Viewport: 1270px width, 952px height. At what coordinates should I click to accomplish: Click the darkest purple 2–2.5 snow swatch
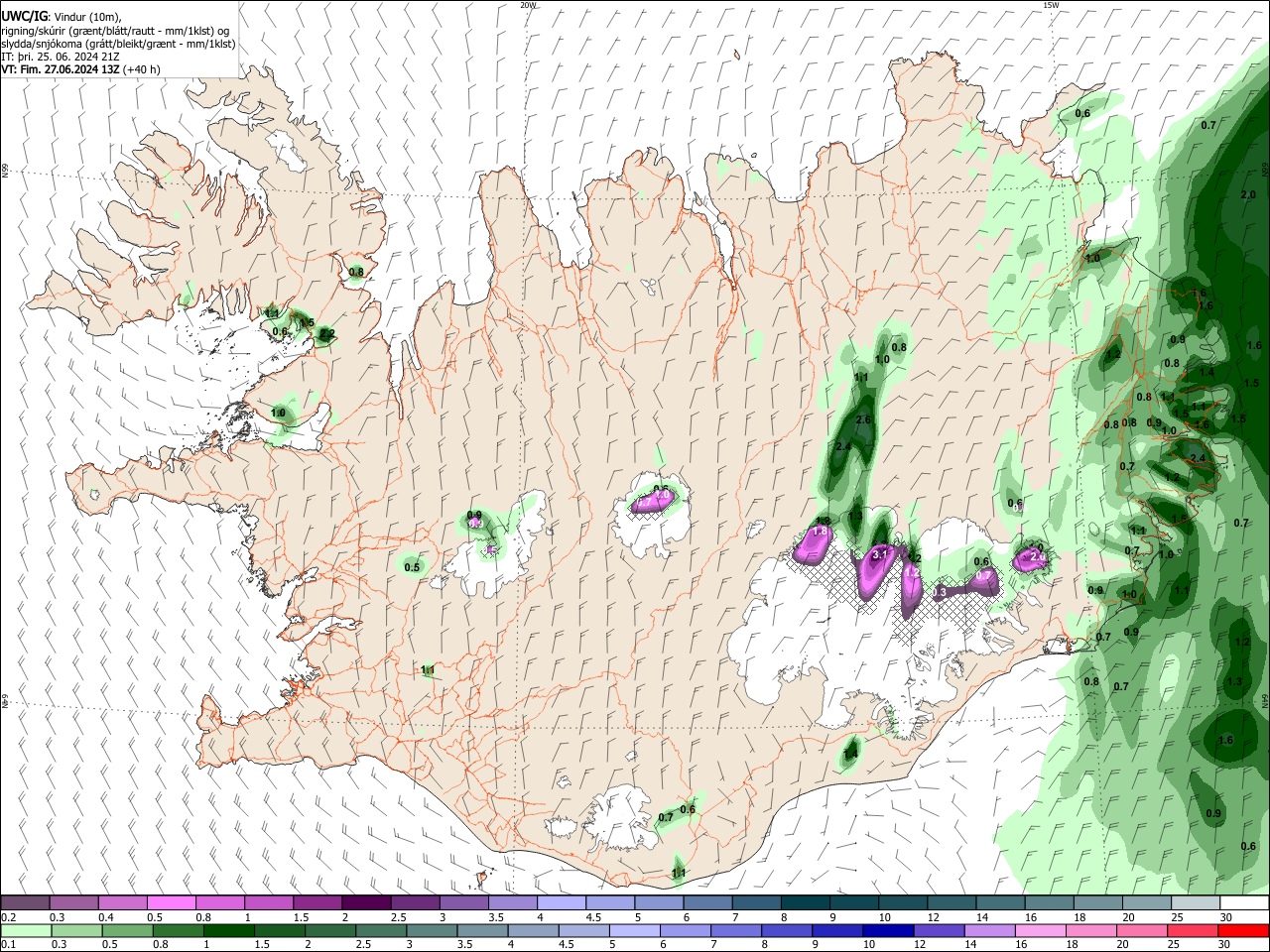coord(366,902)
